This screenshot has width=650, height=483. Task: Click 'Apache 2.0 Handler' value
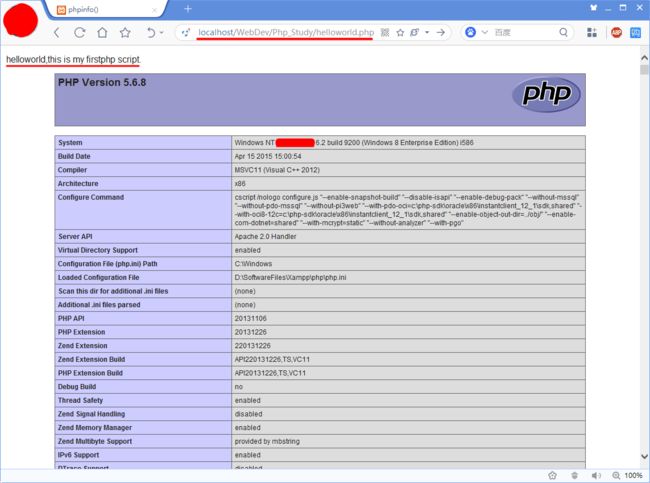coord(265,236)
